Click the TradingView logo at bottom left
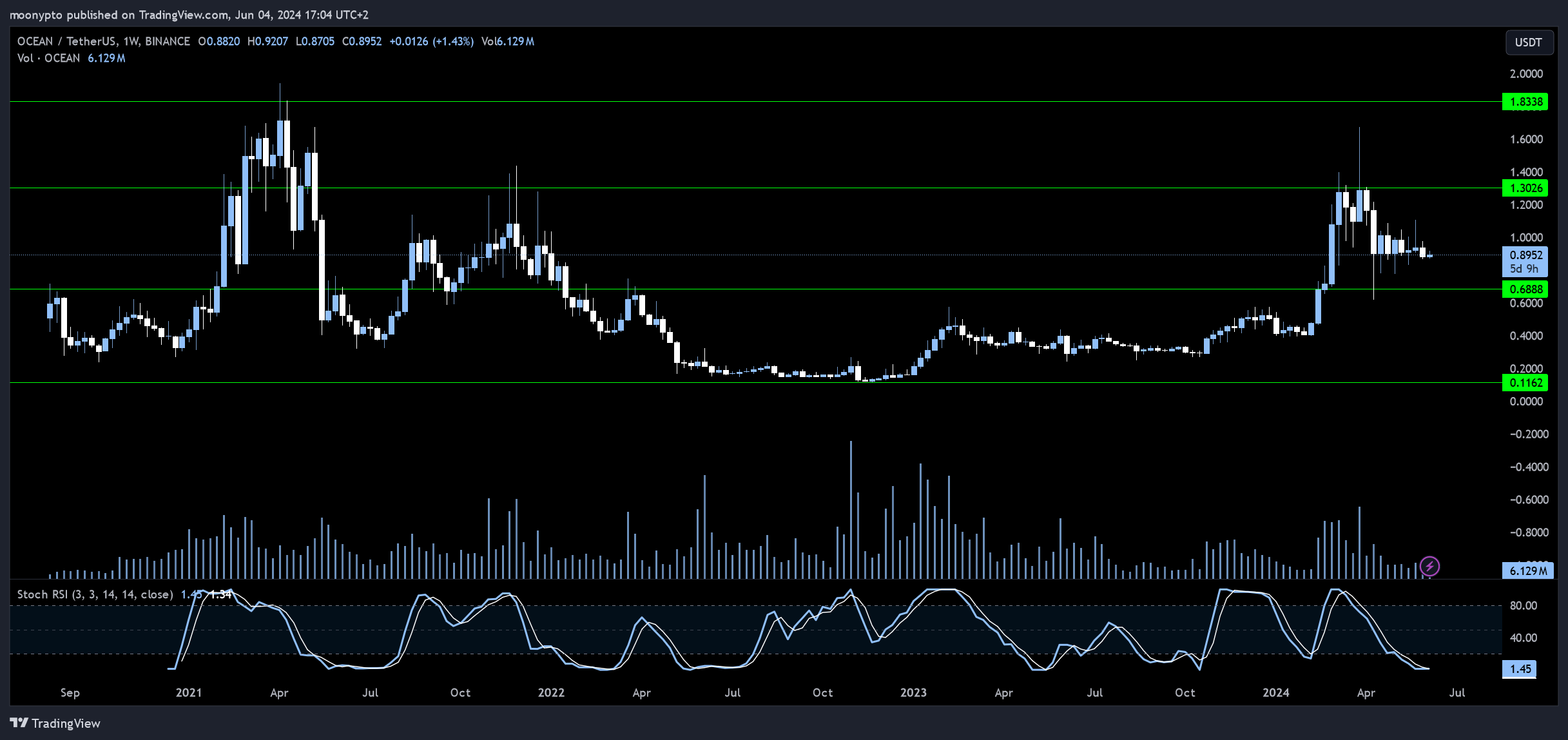The image size is (1568, 740). tap(55, 723)
